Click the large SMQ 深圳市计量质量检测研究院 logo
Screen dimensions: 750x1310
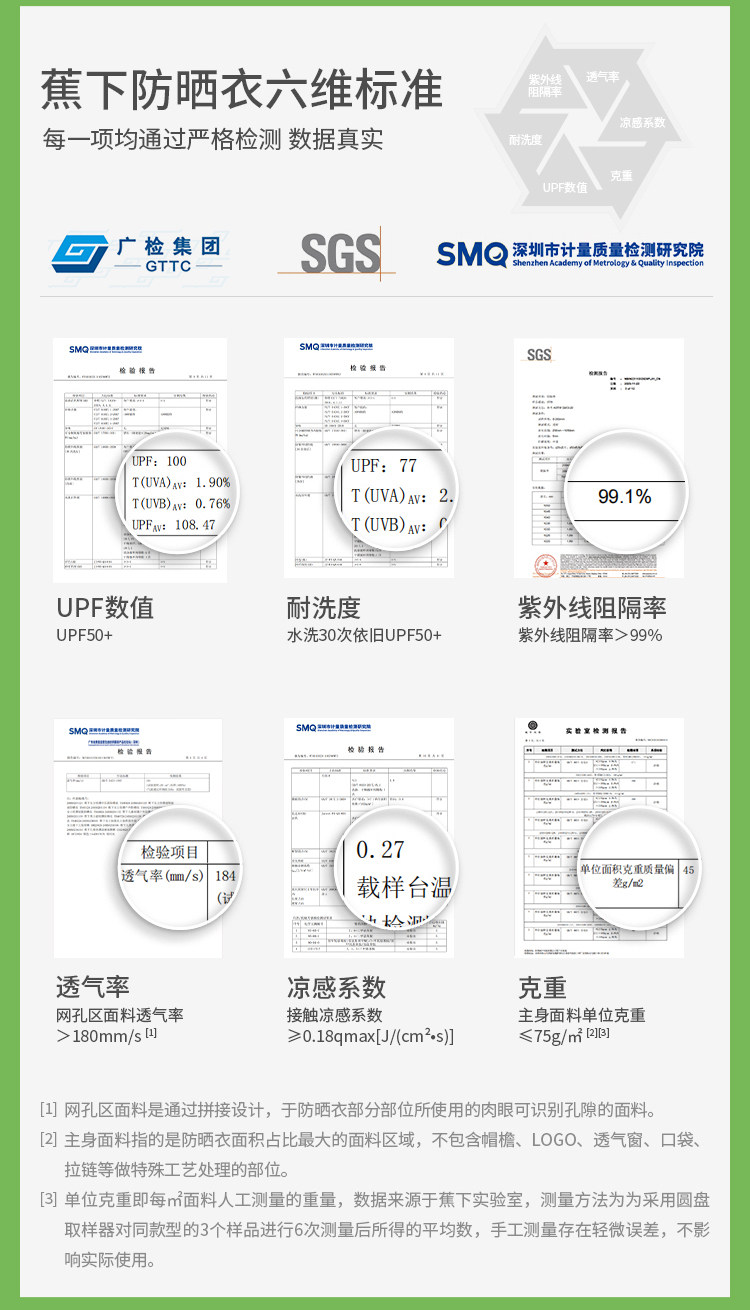570,254
